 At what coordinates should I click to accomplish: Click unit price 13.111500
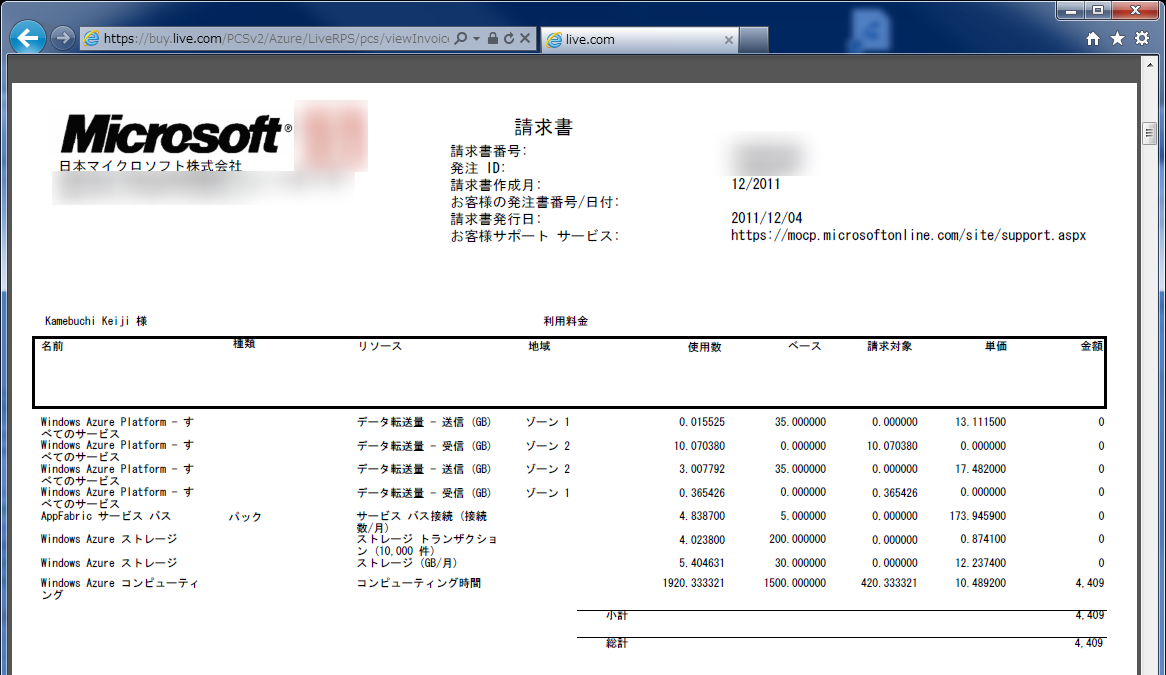(x=980, y=422)
